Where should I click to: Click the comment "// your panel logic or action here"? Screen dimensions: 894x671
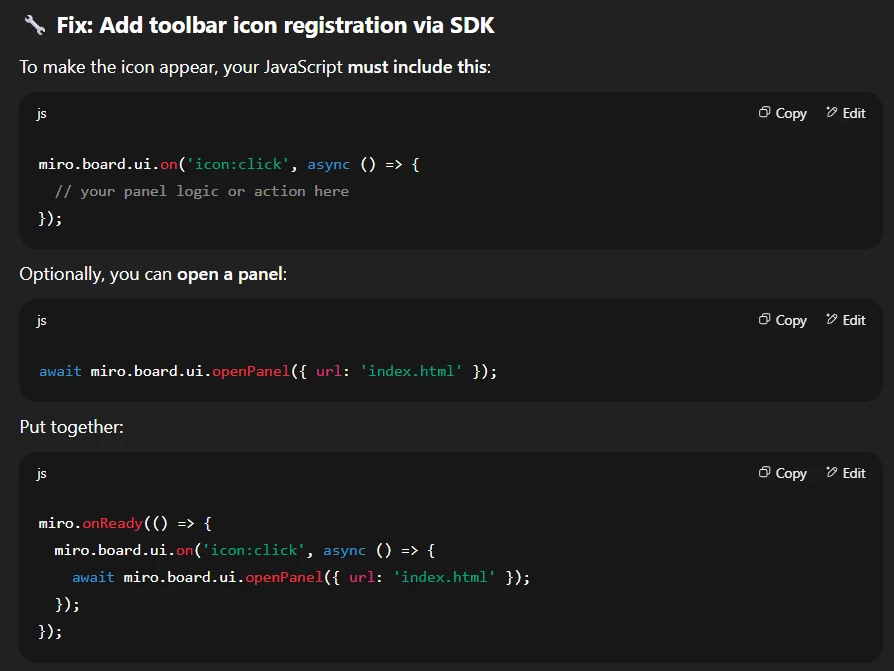pyautogui.click(x=202, y=191)
